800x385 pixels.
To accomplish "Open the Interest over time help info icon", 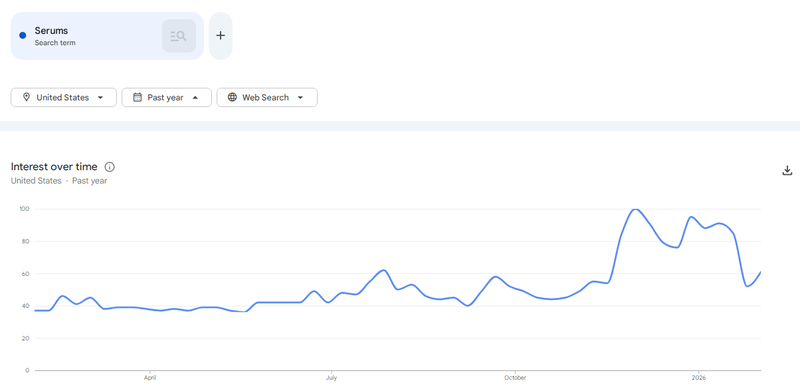I will point(110,167).
